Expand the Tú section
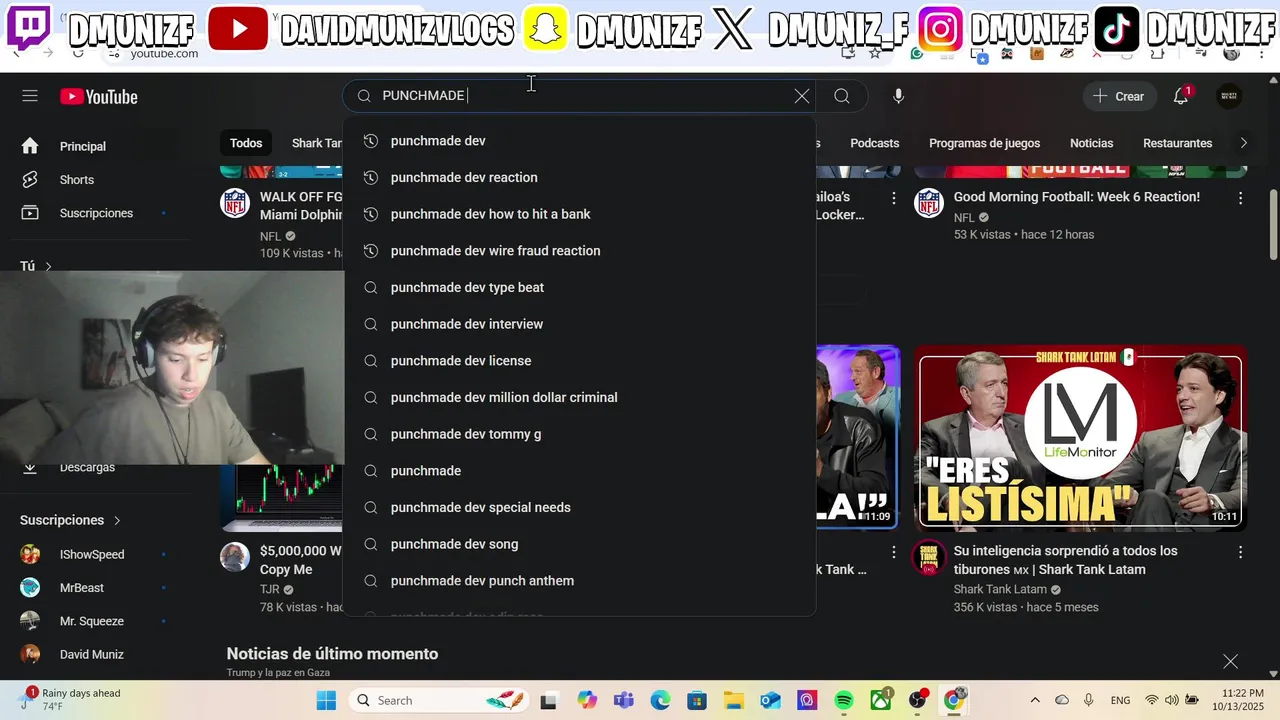The width and height of the screenshot is (1280, 720). pos(37,266)
